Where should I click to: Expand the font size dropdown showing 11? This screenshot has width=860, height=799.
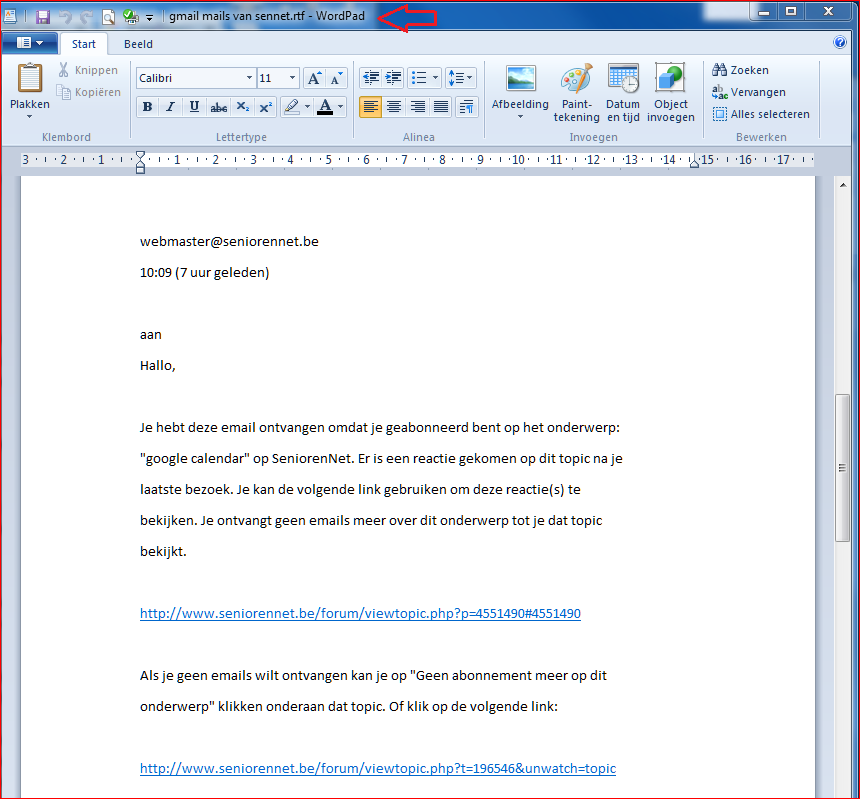(292, 78)
